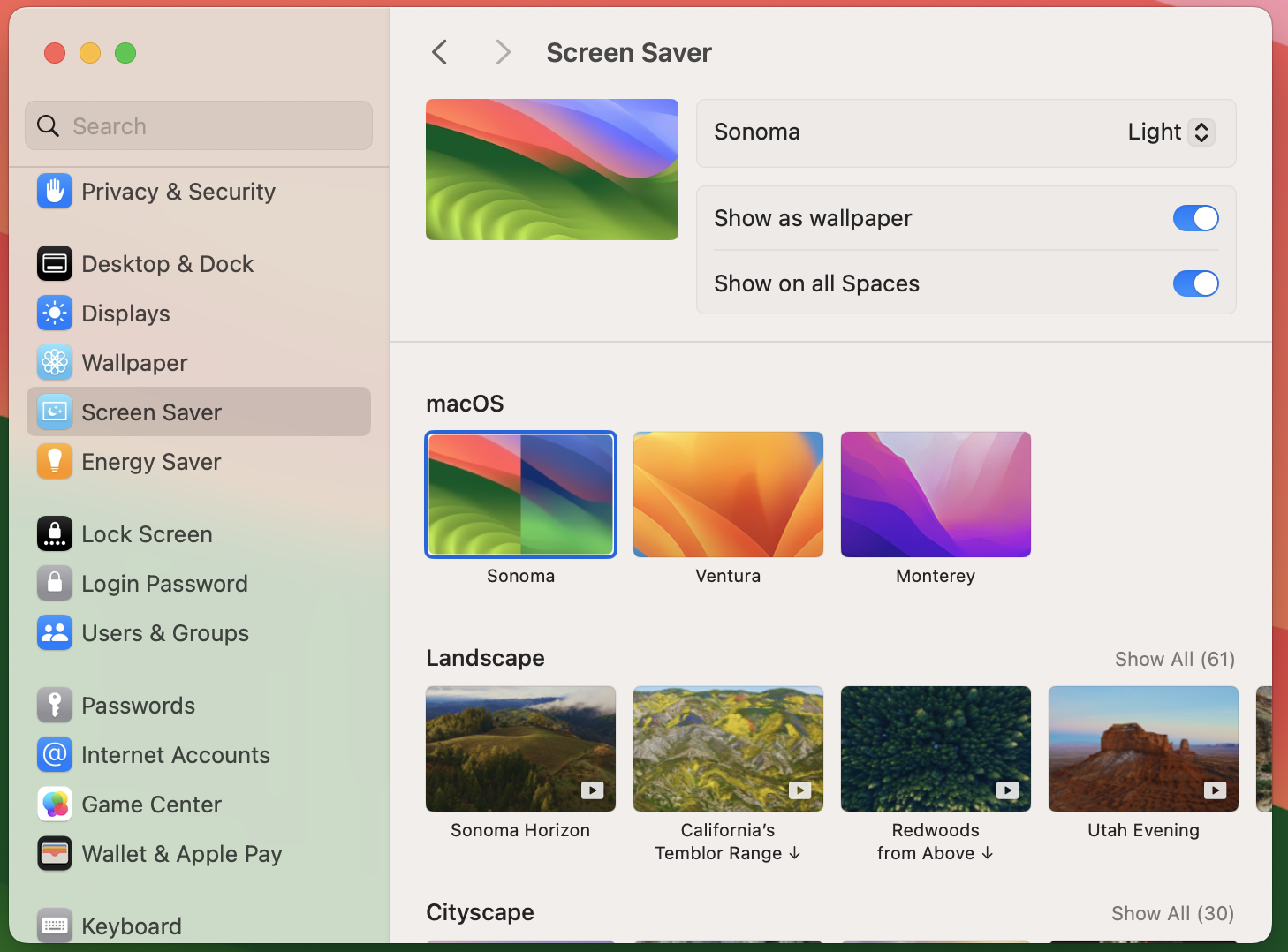Viewport: 1288px width, 952px height.
Task: Click the Search field
Action: [199, 125]
